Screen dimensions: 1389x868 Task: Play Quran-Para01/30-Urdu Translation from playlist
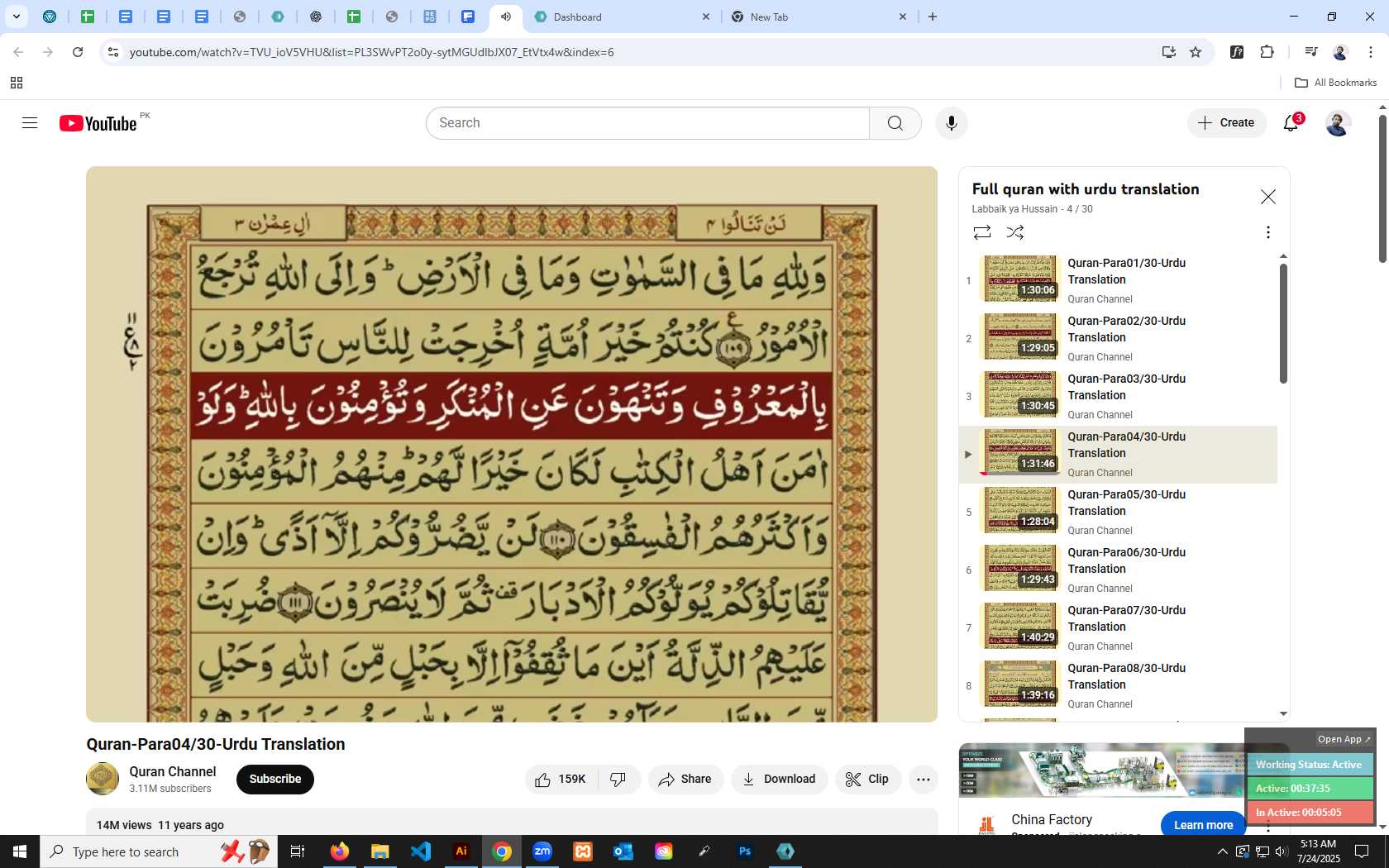pyautogui.click(x=1119, y=280)
